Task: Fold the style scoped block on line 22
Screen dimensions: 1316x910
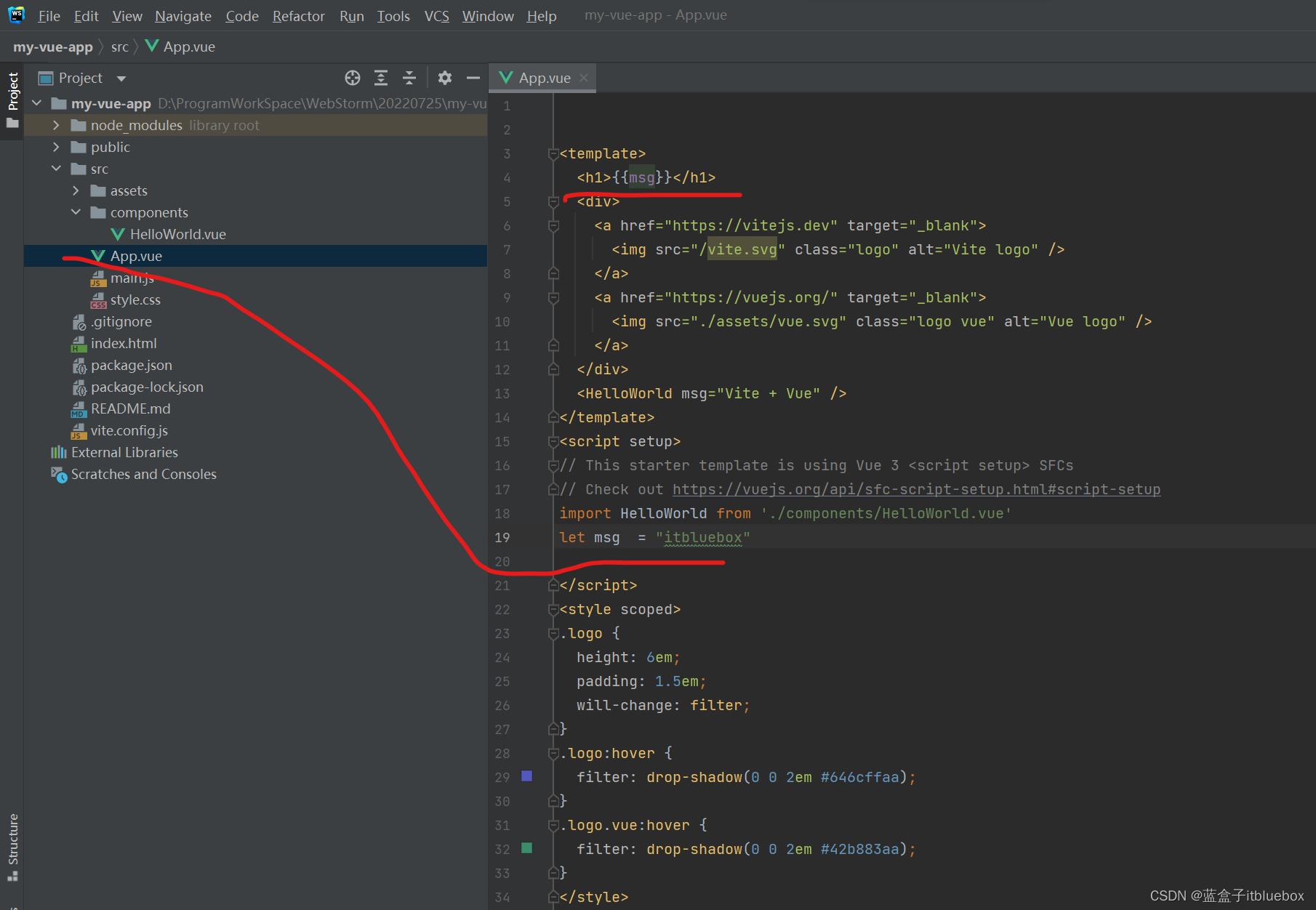Action: click(553, 610)
